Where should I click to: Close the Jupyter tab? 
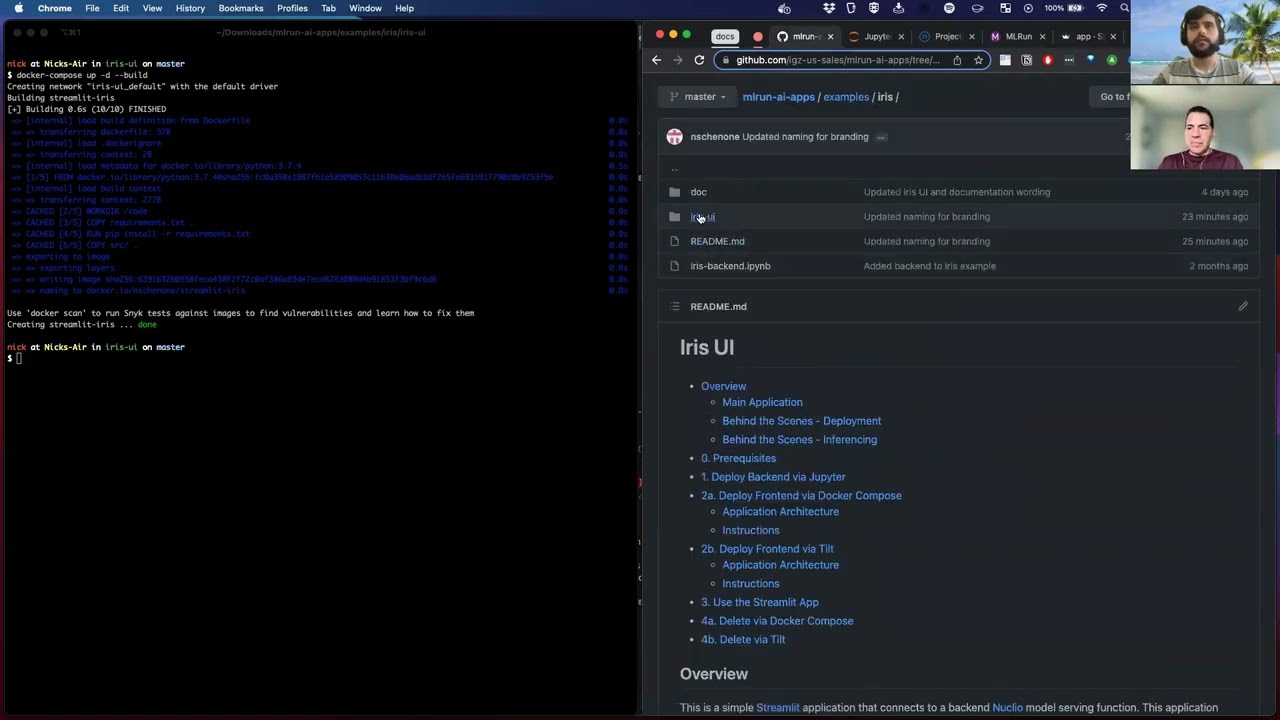pyautogui.click(x=901, y=36)
